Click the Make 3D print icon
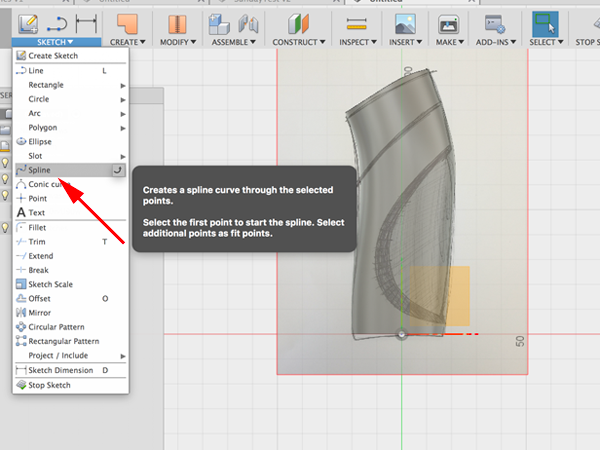Screen dimensions: 600x450 click(x=448, y=24)
